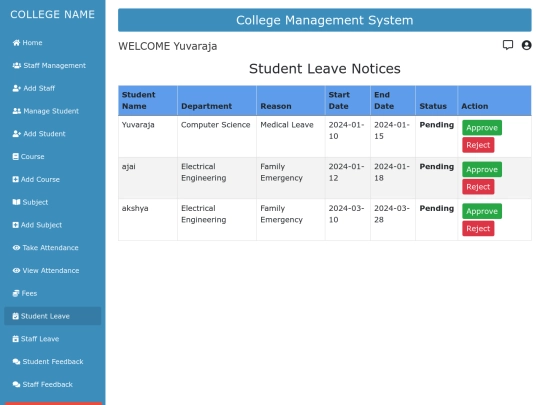Image resolution: width=540 pixels, height=405 pixels.
Task: Click the Start Date column header
Action: (x=347, y=101)
